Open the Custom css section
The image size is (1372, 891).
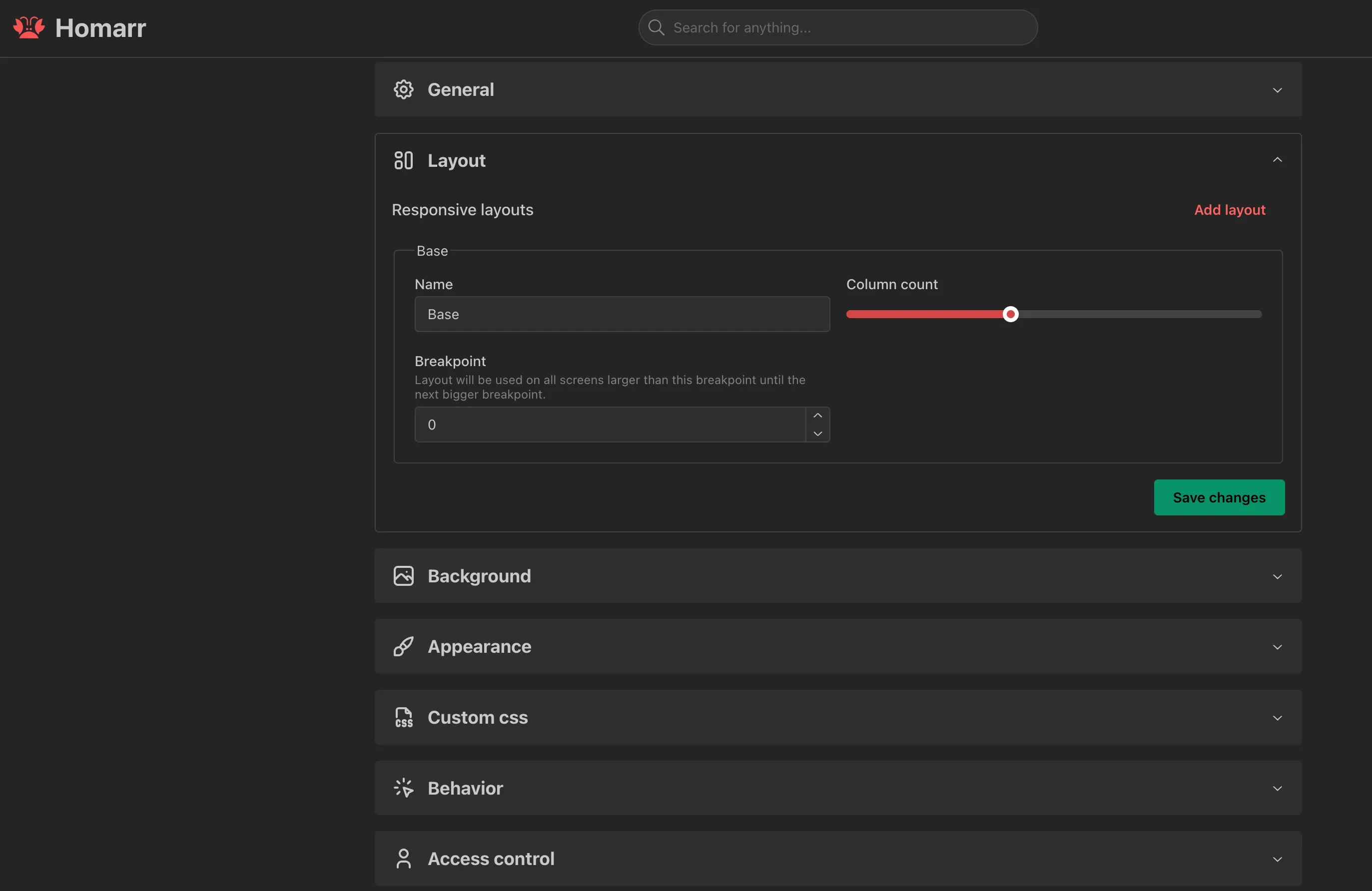click(1278, 718)
